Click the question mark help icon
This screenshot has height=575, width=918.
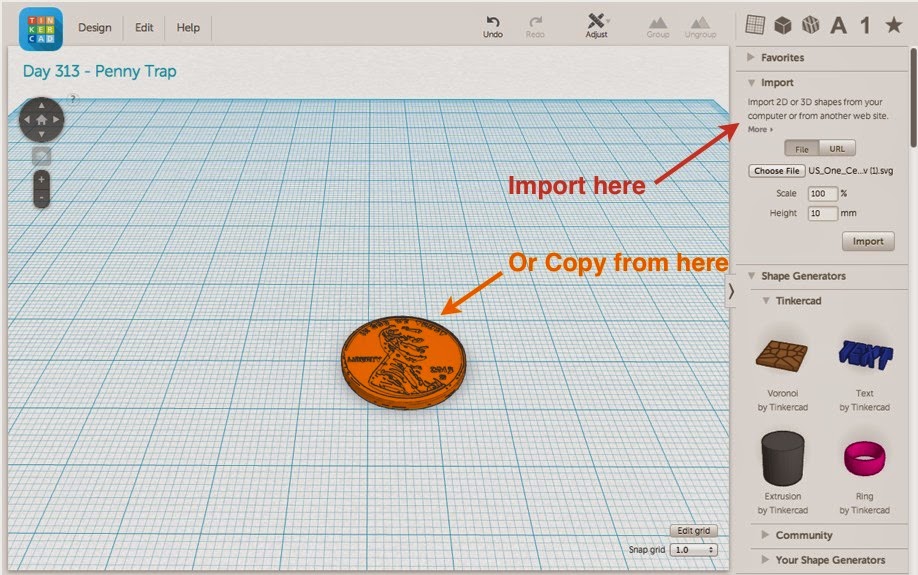click(x=73, y=98)
